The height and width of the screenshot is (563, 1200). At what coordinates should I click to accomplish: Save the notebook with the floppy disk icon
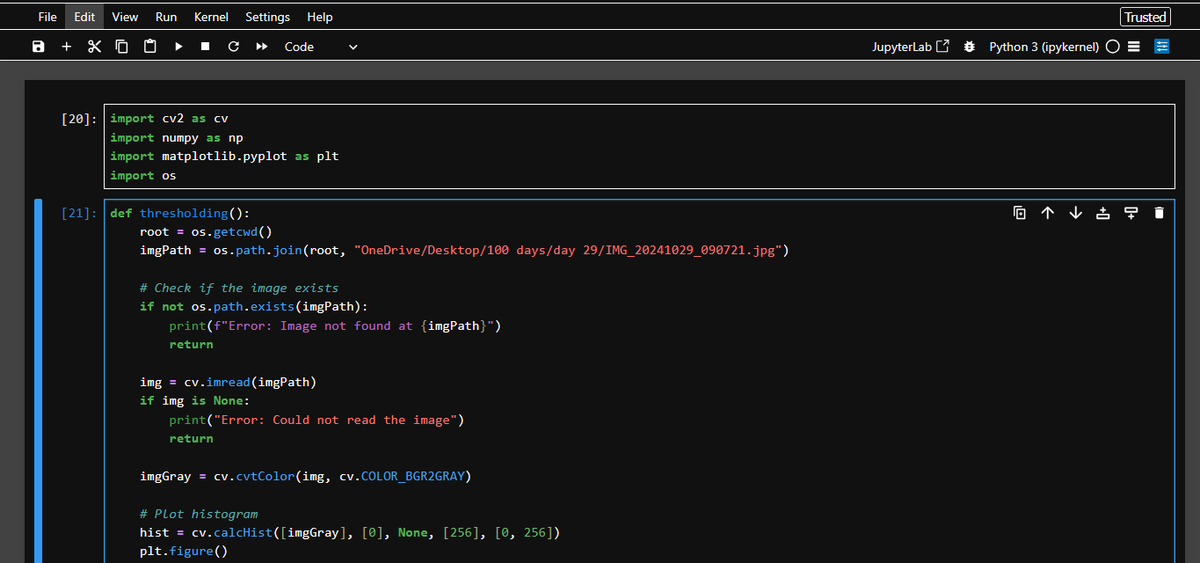coord(38,47)
